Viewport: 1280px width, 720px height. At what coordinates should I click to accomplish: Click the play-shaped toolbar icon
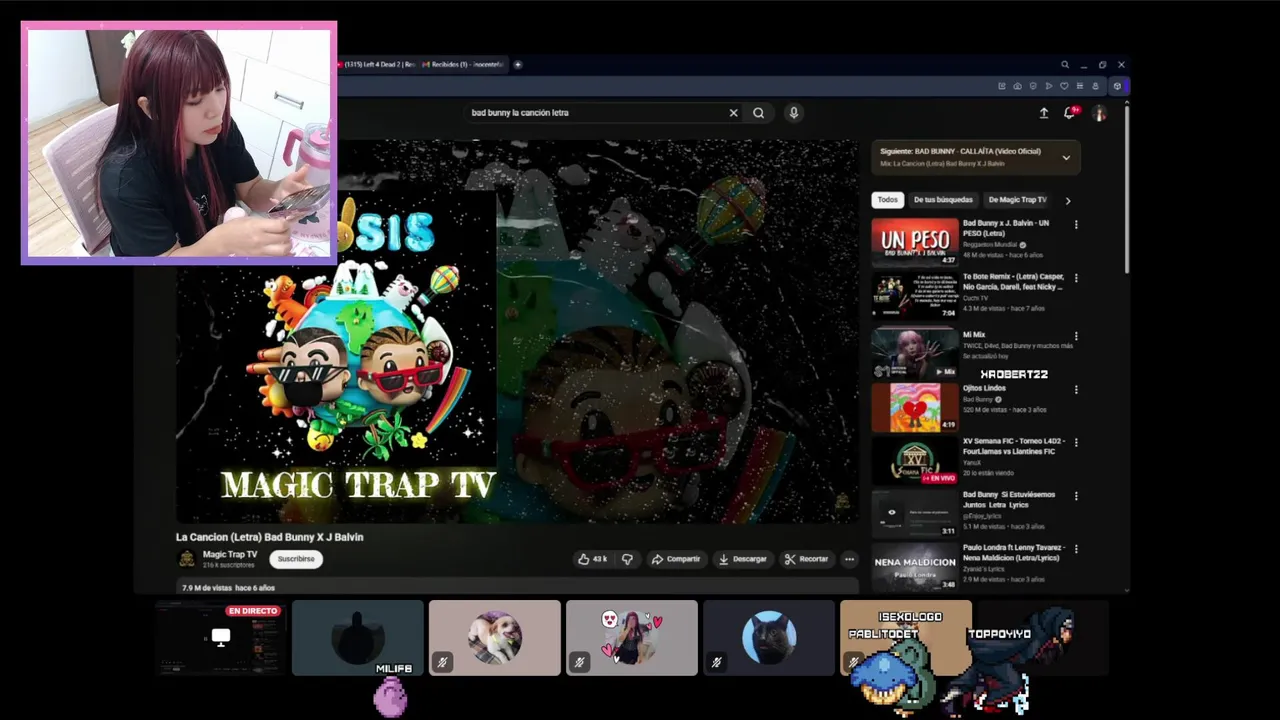[x=1048, y=87]
